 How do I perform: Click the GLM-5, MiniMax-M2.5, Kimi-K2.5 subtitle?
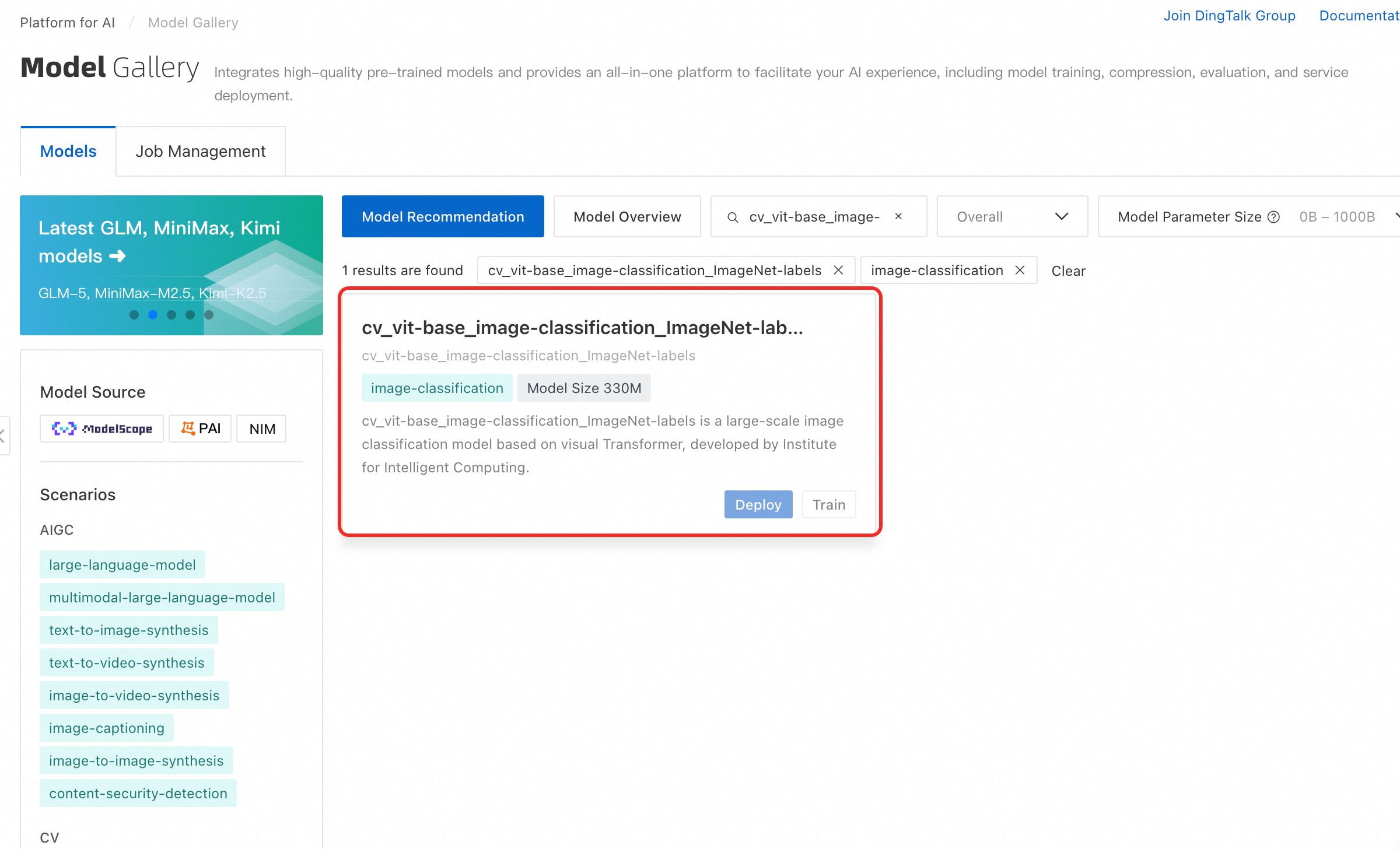pos(152,293)
